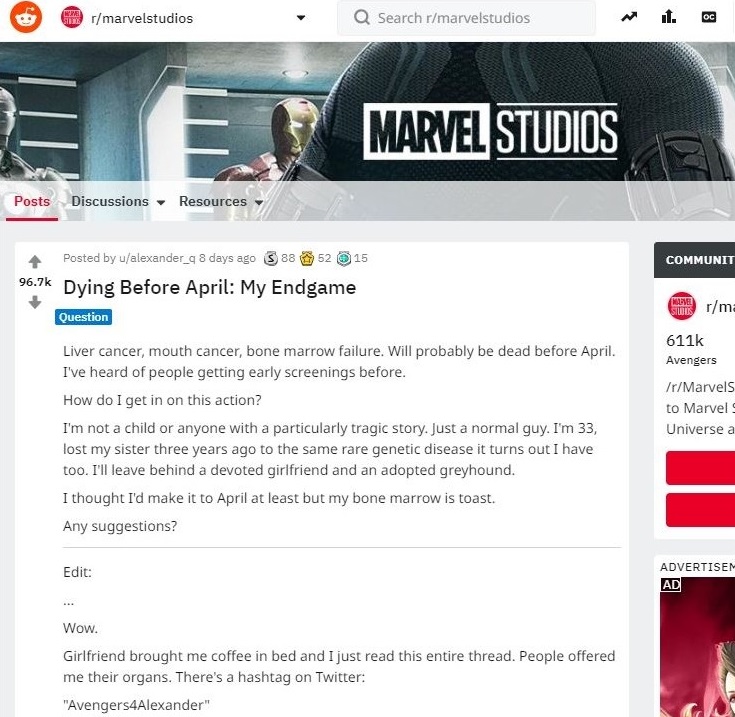The image size is (735, 717).
Task: Click the Reddit logo home icon
Action: [x=26, y=18]
